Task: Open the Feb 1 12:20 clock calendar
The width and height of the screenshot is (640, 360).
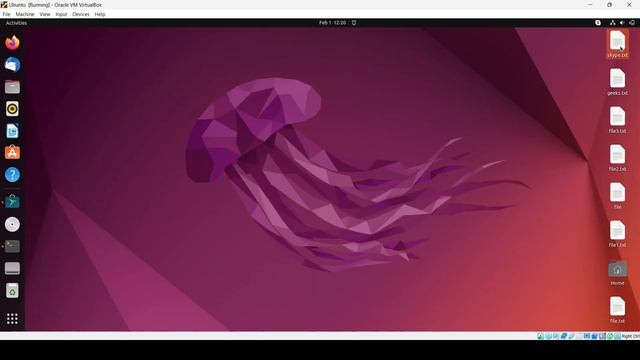Action: tap(332, 23)
